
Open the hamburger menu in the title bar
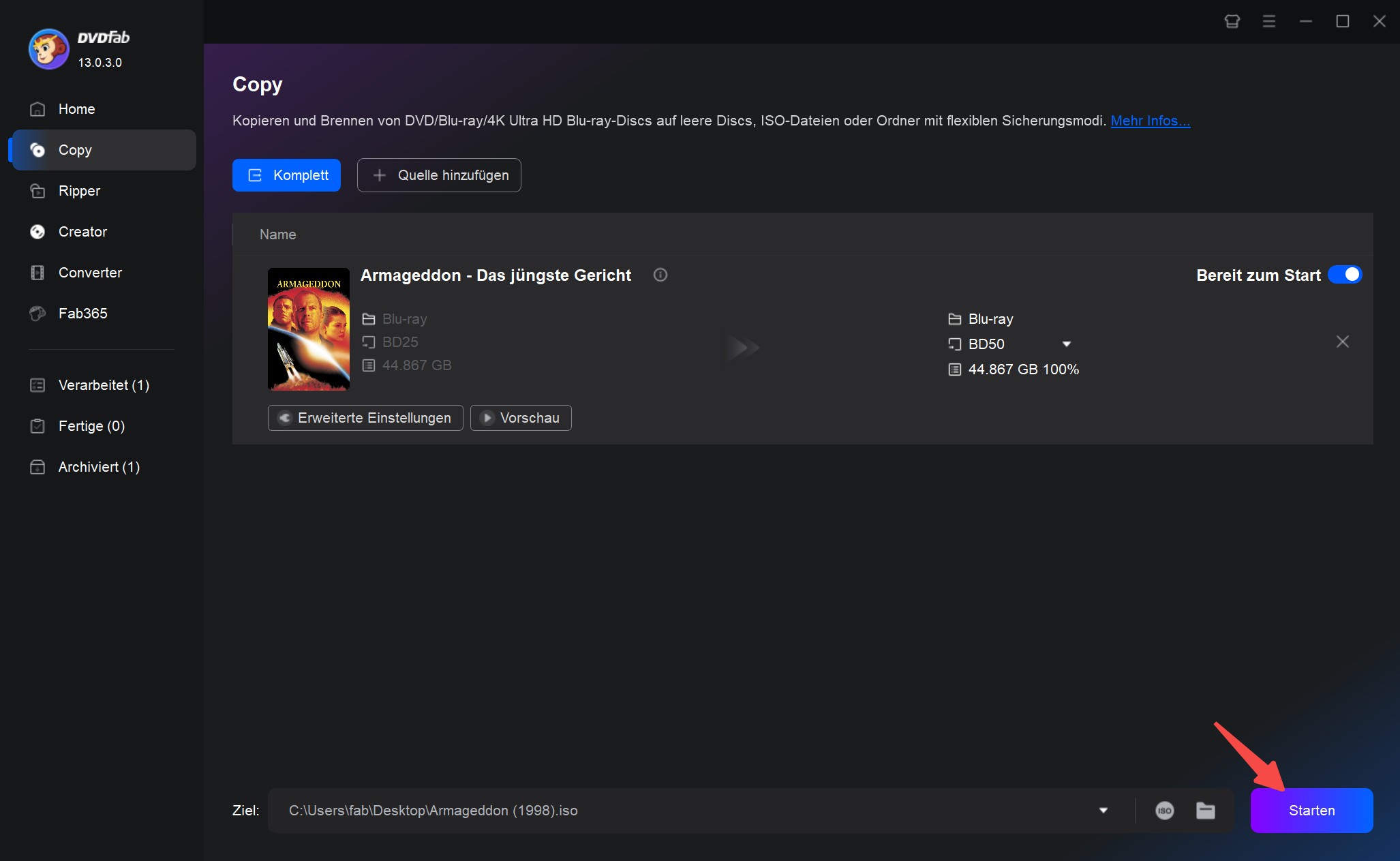(x=1269, y=21)
